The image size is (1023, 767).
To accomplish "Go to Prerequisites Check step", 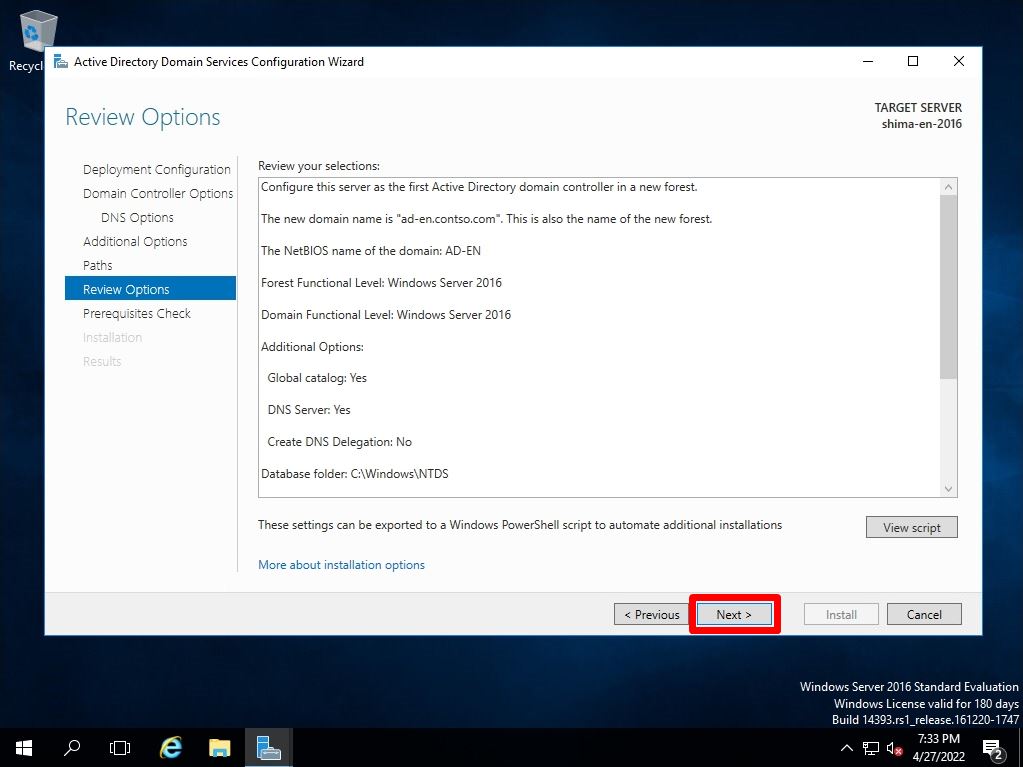I will click(x=137, y=314).
